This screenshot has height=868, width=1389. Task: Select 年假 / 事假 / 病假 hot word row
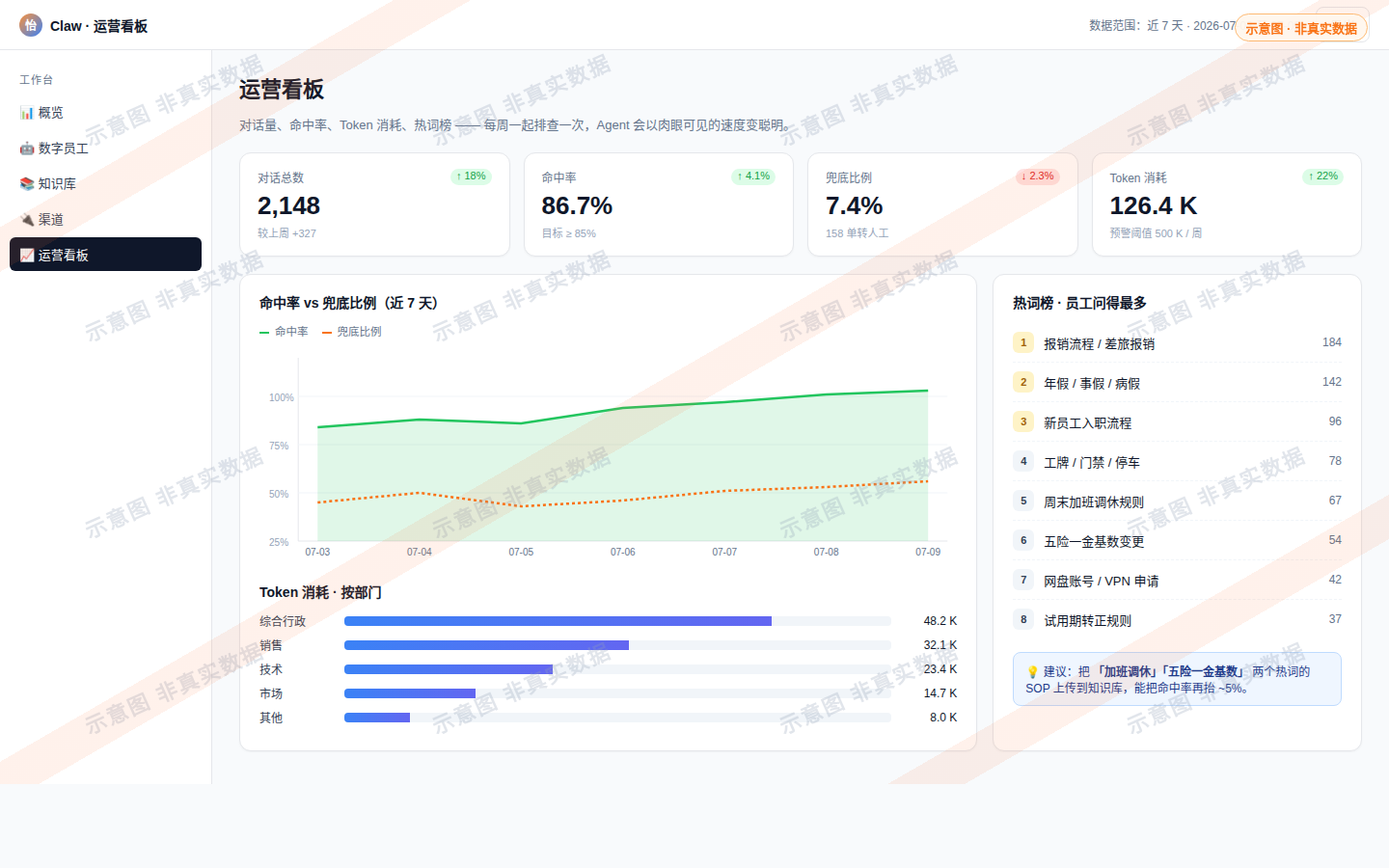[x=1177, y=383]
